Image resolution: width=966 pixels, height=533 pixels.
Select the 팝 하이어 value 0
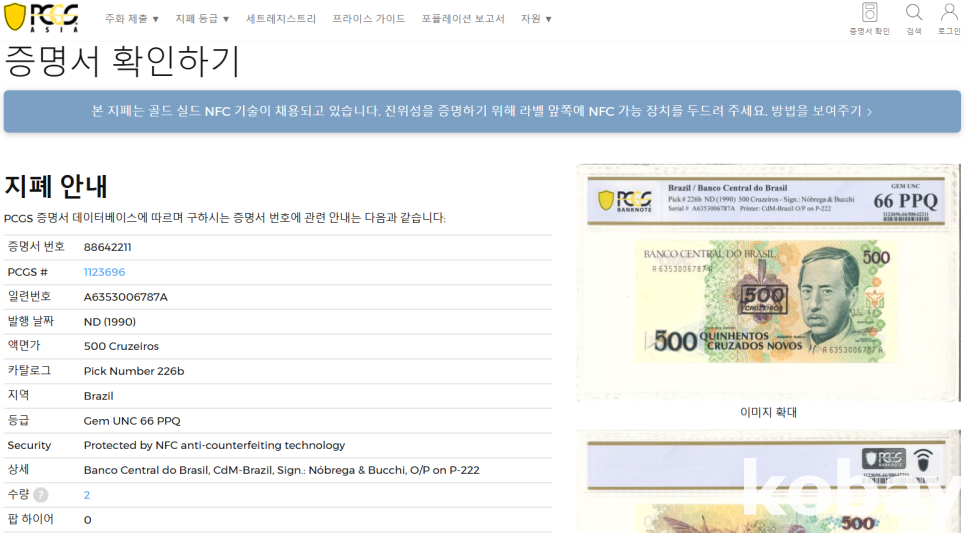coord(87,520)
